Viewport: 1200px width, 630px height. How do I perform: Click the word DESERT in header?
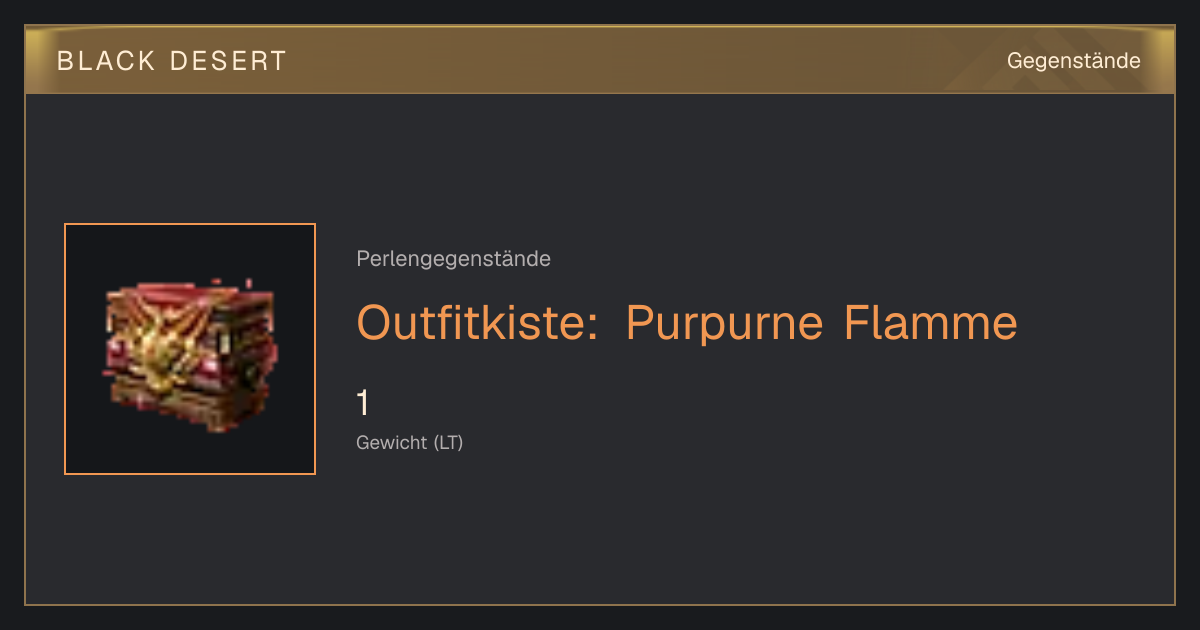click(226, 61)
